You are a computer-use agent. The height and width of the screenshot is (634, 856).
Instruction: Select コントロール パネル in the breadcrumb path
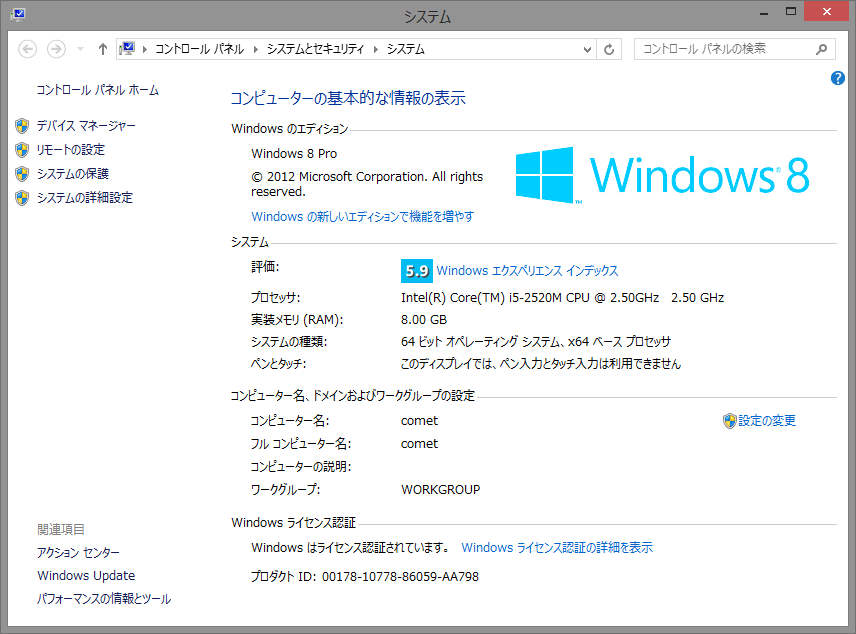(x=199, y=49)
